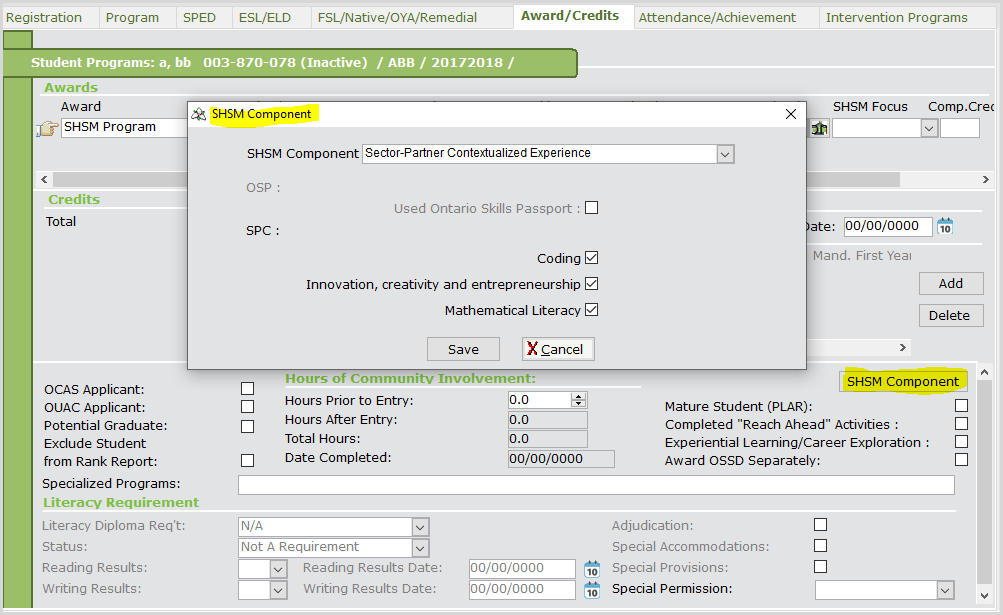
Task: Open the calendar picker next to the Date field
Action: click(x=943, y=226)
